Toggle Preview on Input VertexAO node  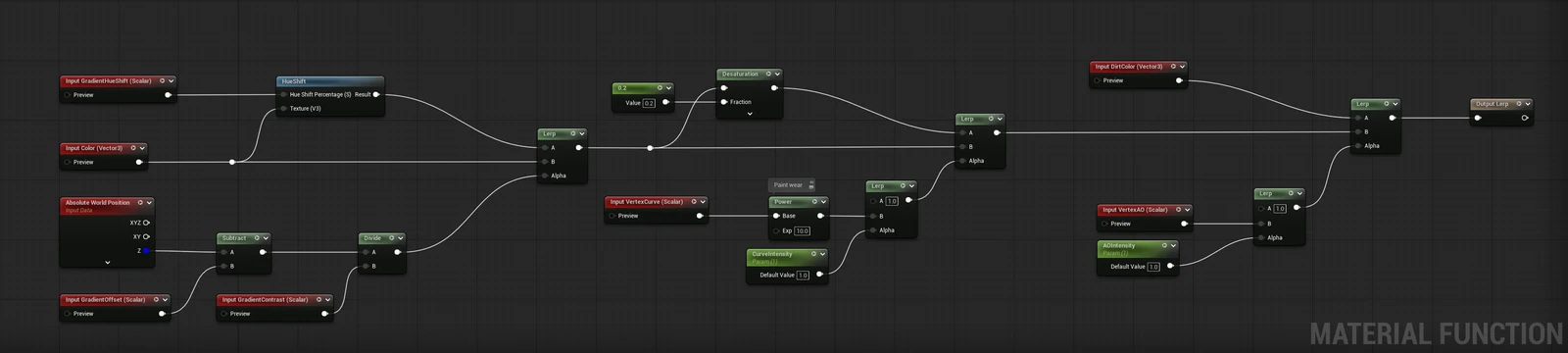1104,224
